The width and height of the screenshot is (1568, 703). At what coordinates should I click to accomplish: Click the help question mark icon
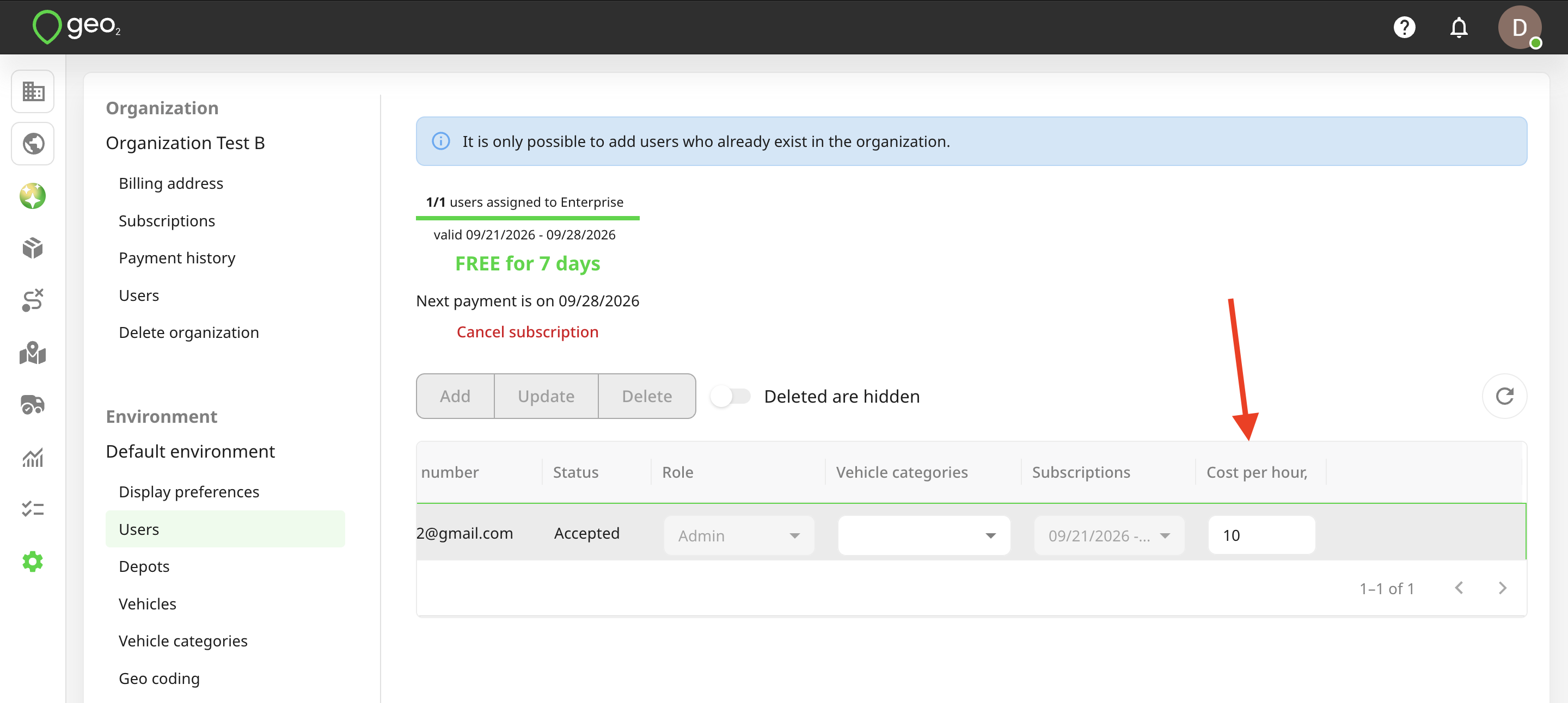click(1404, 27)
